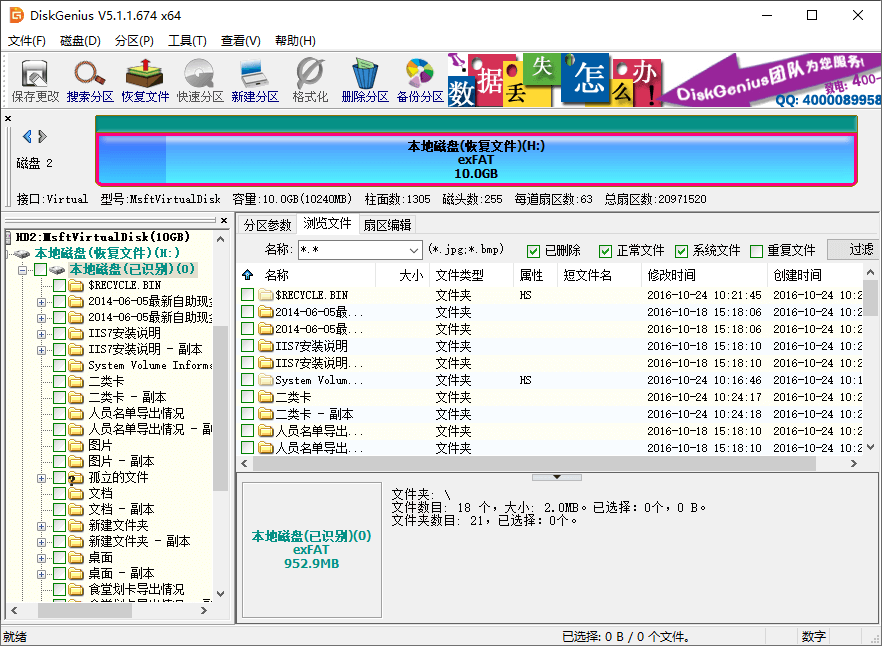Expand the 桌面 tree node

click(x=41, y=558)
